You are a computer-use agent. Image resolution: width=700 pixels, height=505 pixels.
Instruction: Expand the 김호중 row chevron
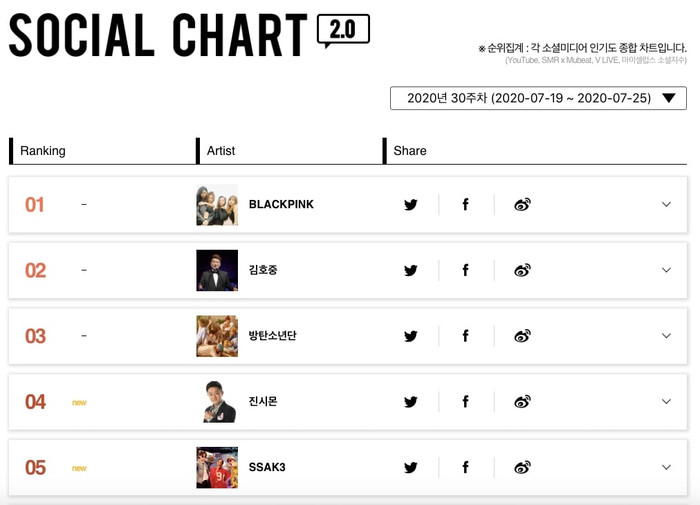[x=666, y=270]
